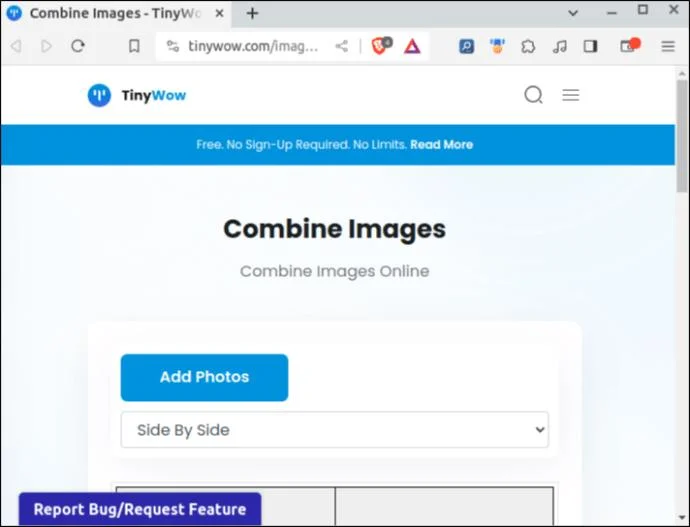Click Report Bug/Request Feature button

point(140,509)
